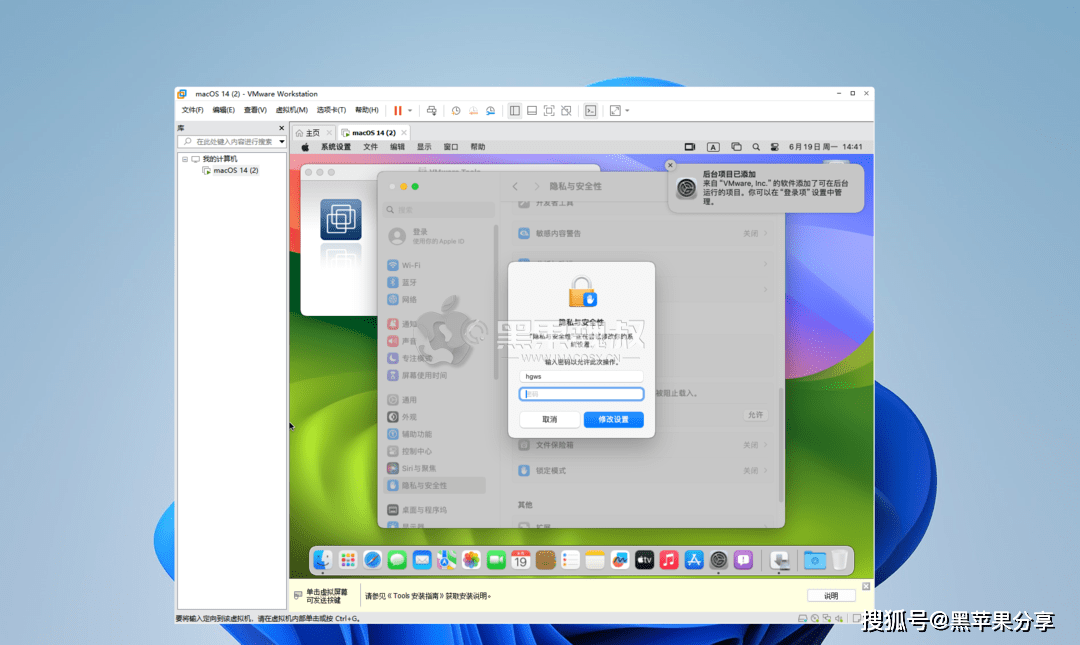Select Wi-Fi in System Settings sidebar
The image size is (1080, 645).
pyautogui.click(x=434, y=265)
